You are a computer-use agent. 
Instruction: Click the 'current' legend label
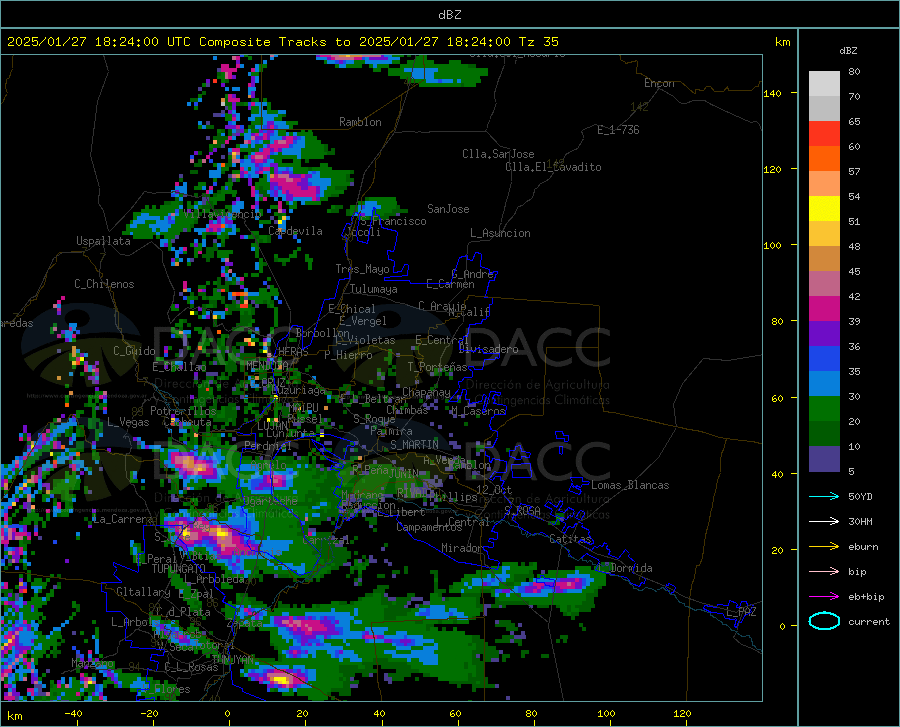click(x=869, y=621)
